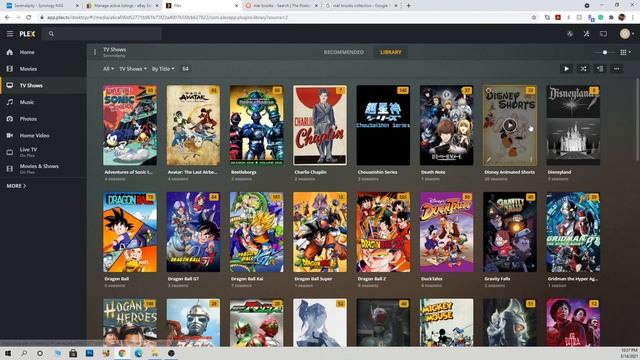The image size is (640, 360).
Task: Open Photoshop from the taskbar
Action: [89, 353]
